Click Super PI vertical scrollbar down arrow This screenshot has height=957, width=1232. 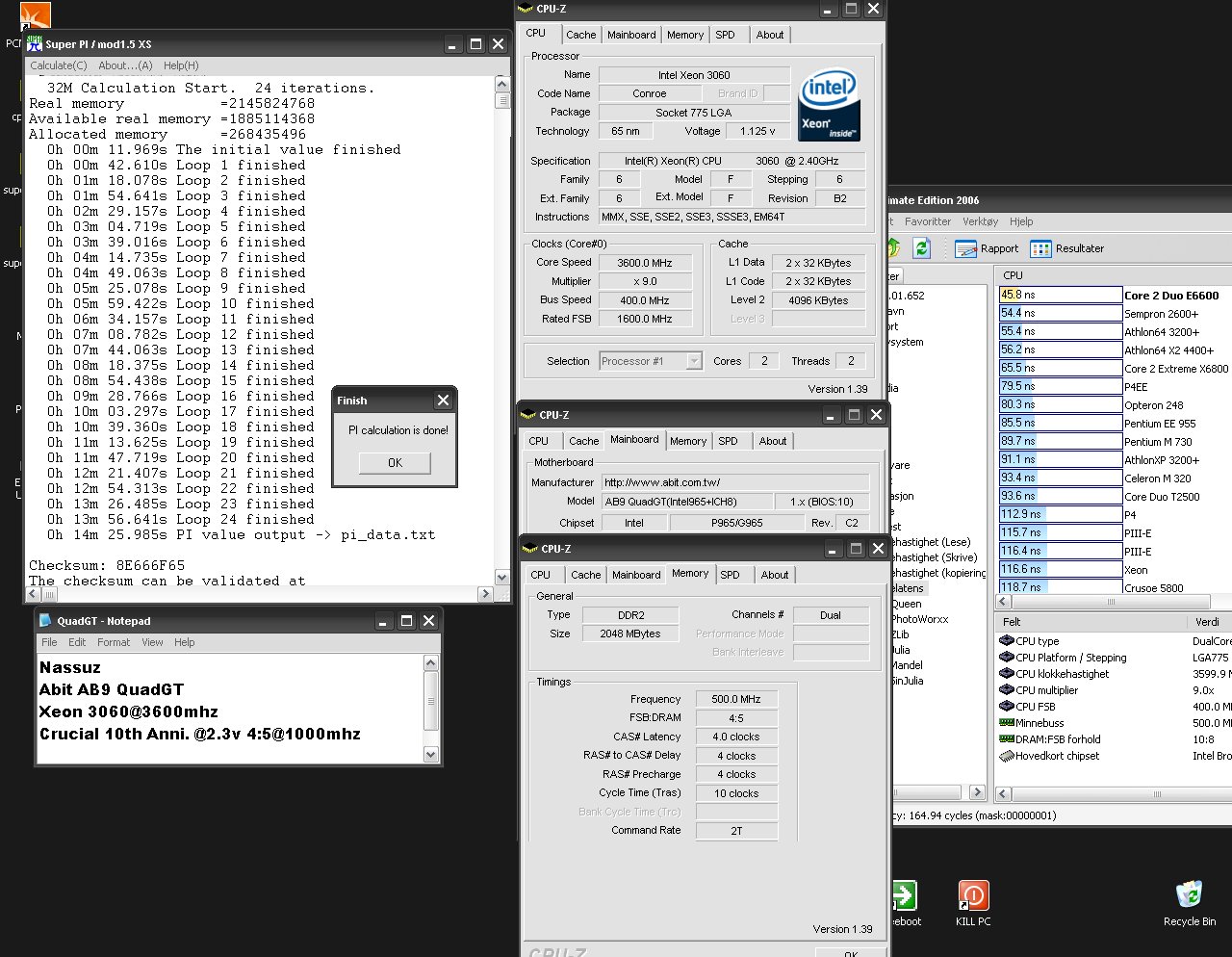502,578
